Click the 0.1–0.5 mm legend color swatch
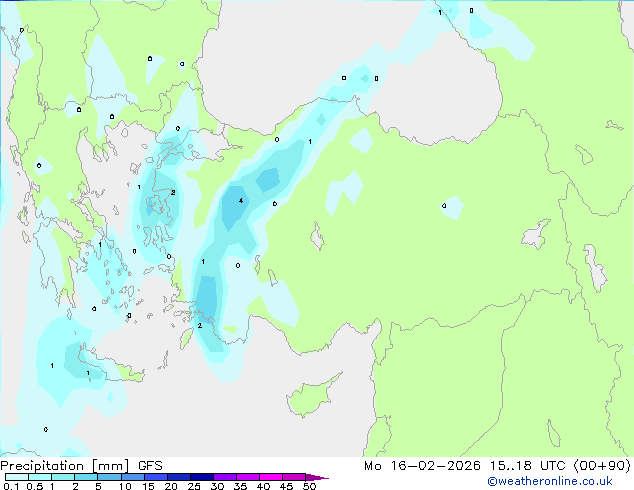The width and height of the screenshot is (634, 490). click(17, 477)
